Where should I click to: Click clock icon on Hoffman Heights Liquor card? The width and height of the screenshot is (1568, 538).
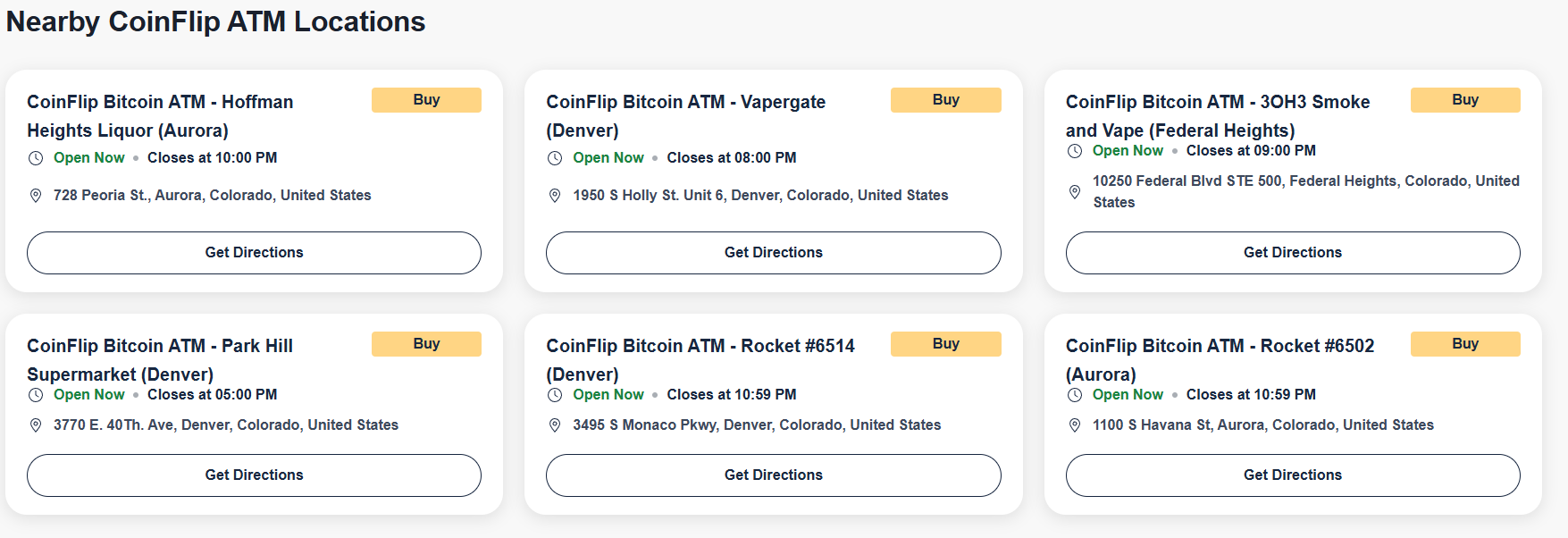tap(36, 158)
